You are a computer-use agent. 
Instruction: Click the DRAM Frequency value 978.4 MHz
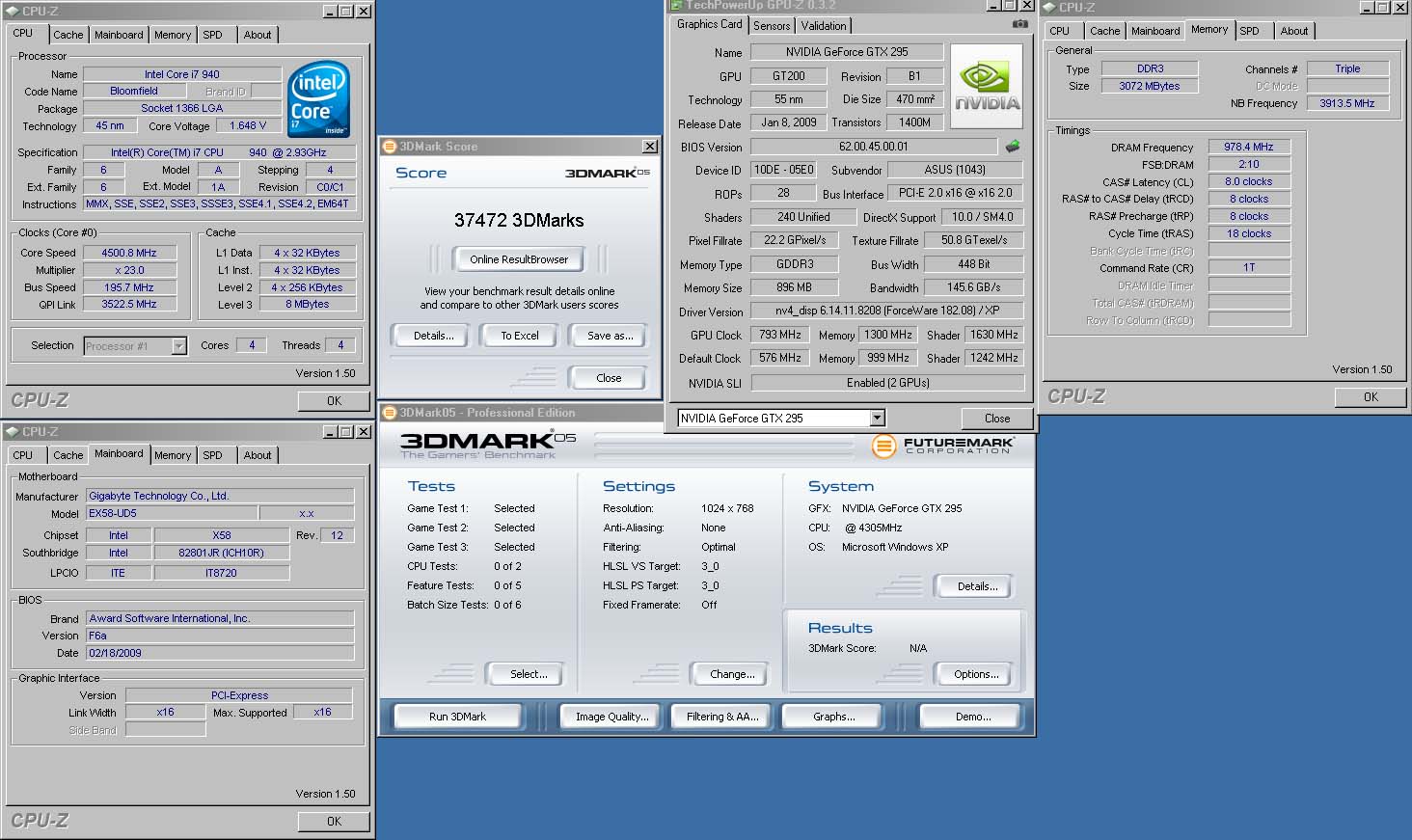pyautogui.click(x=1249, y=147)
